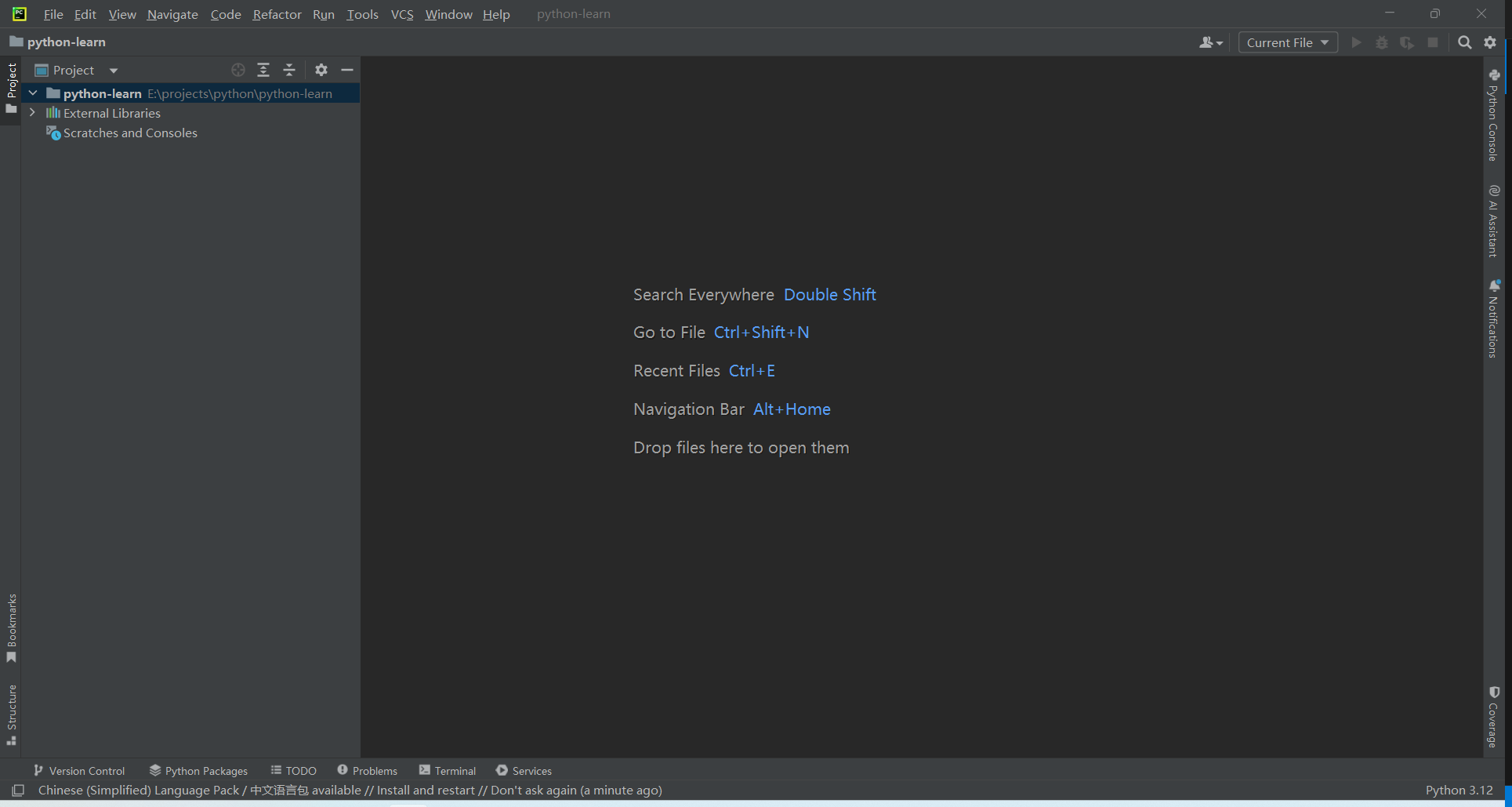Open Project panel options gear

pos(321,70)
